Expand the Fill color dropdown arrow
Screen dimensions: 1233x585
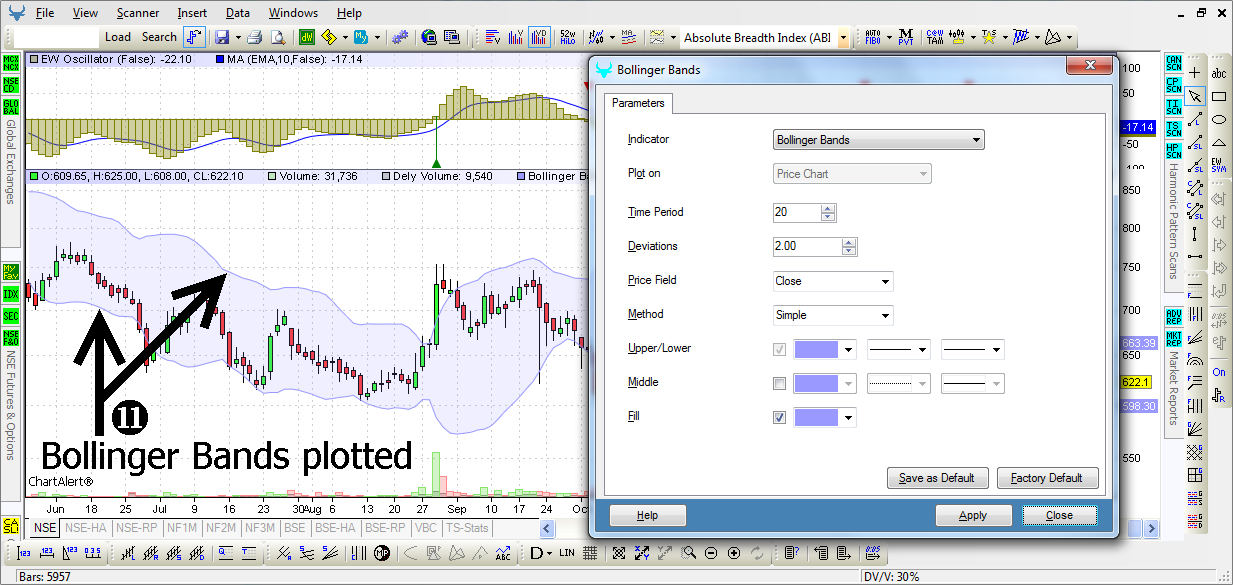(x=849, y=418)
